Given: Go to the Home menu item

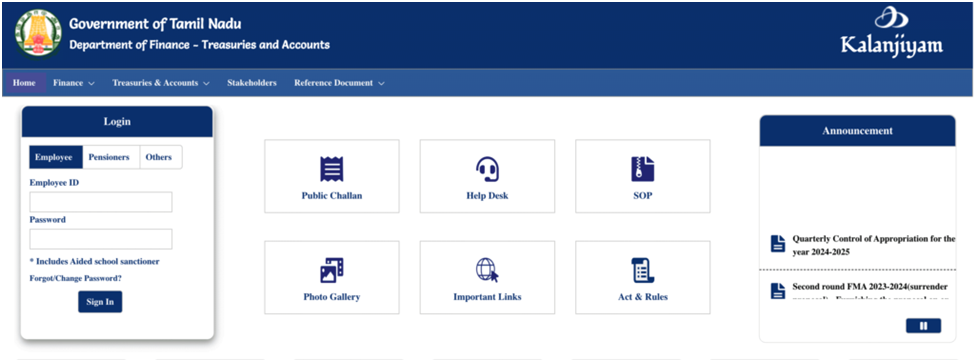Looking at the screenshot, I should pos(24,83).
